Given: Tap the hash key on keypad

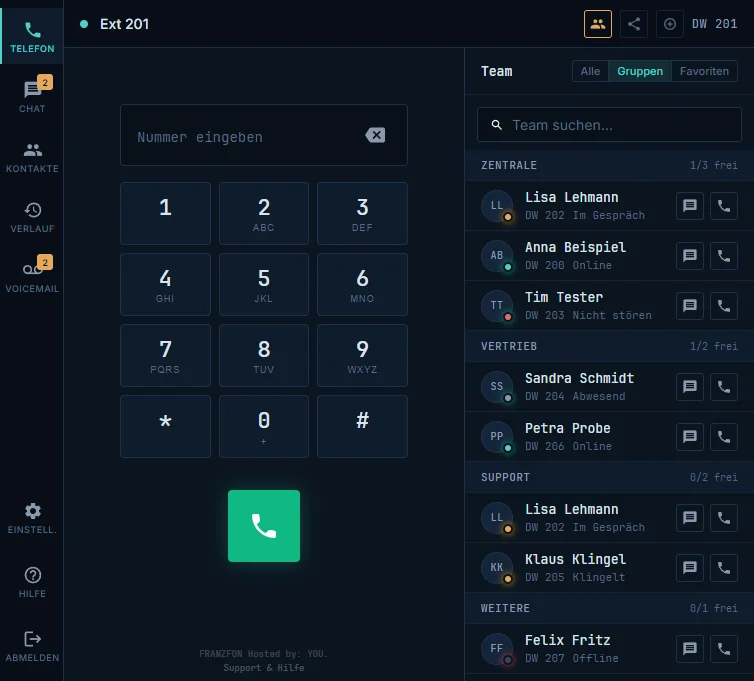Looking at the screenshot, I should pos(363,427).
